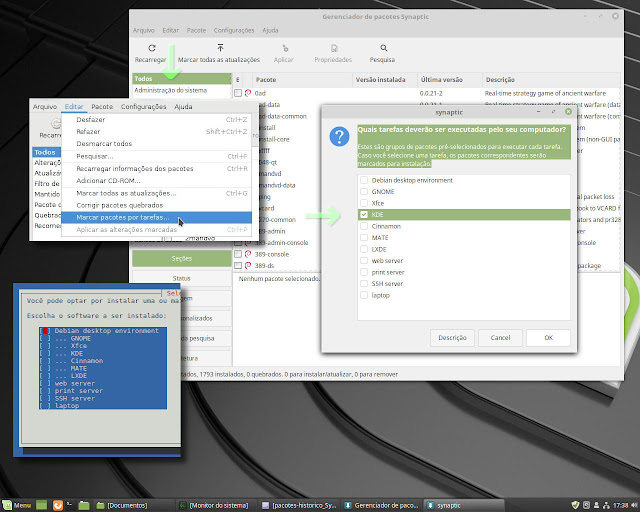Switch to Gerenciador de paco... taskbar entry
Image resolution: width=640 pixels, height=512 pixels.
tap(382, 505)
